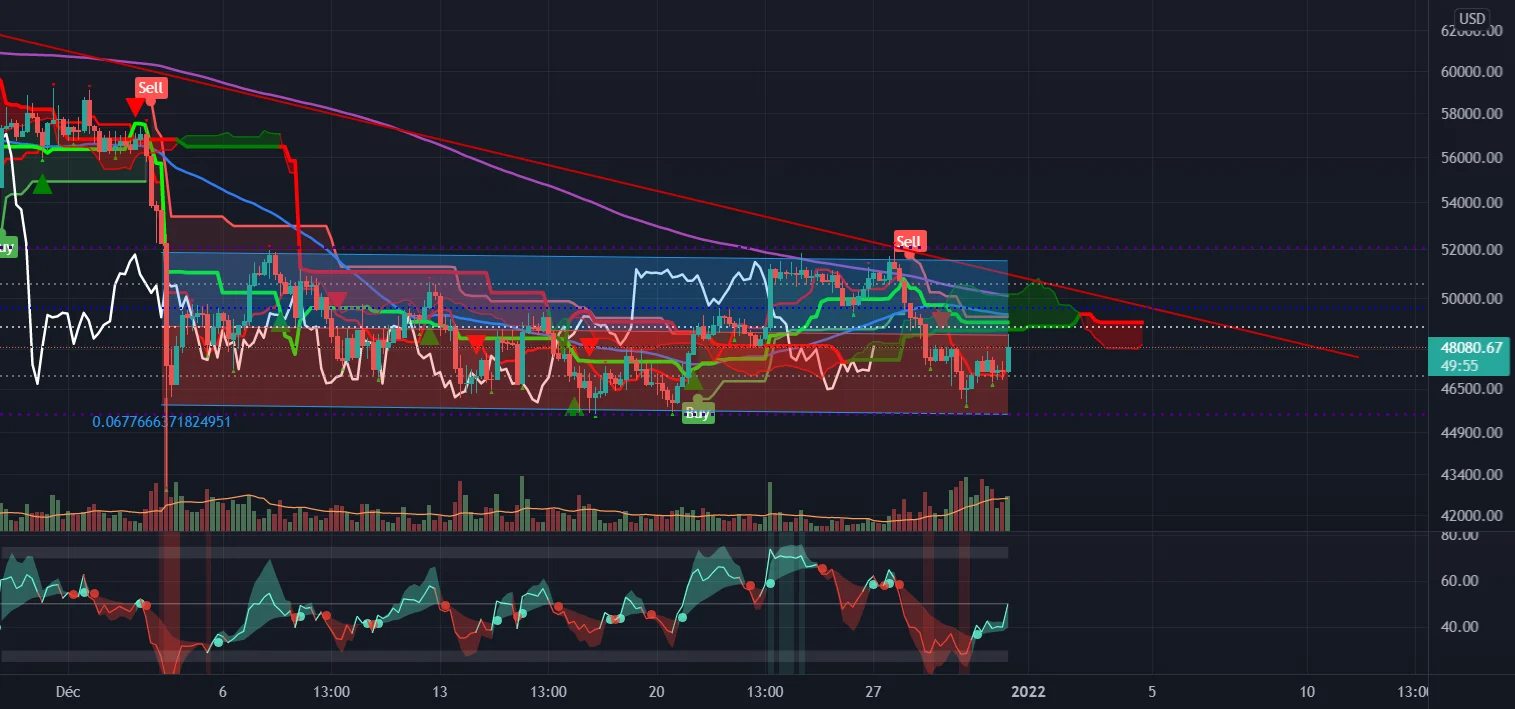Click the 13 date on time axis
The height and width of the screenshot is (709, 1515).
click(x=439, y=691)
